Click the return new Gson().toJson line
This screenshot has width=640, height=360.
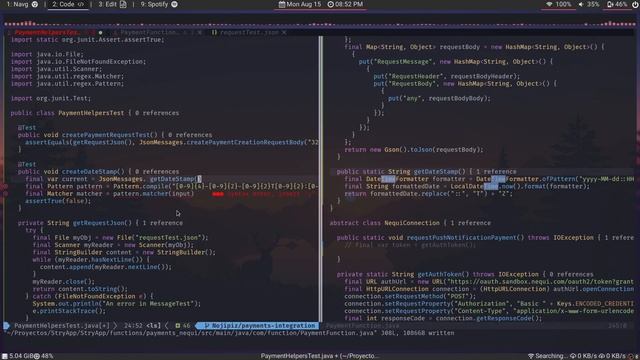tap(413, 150)
